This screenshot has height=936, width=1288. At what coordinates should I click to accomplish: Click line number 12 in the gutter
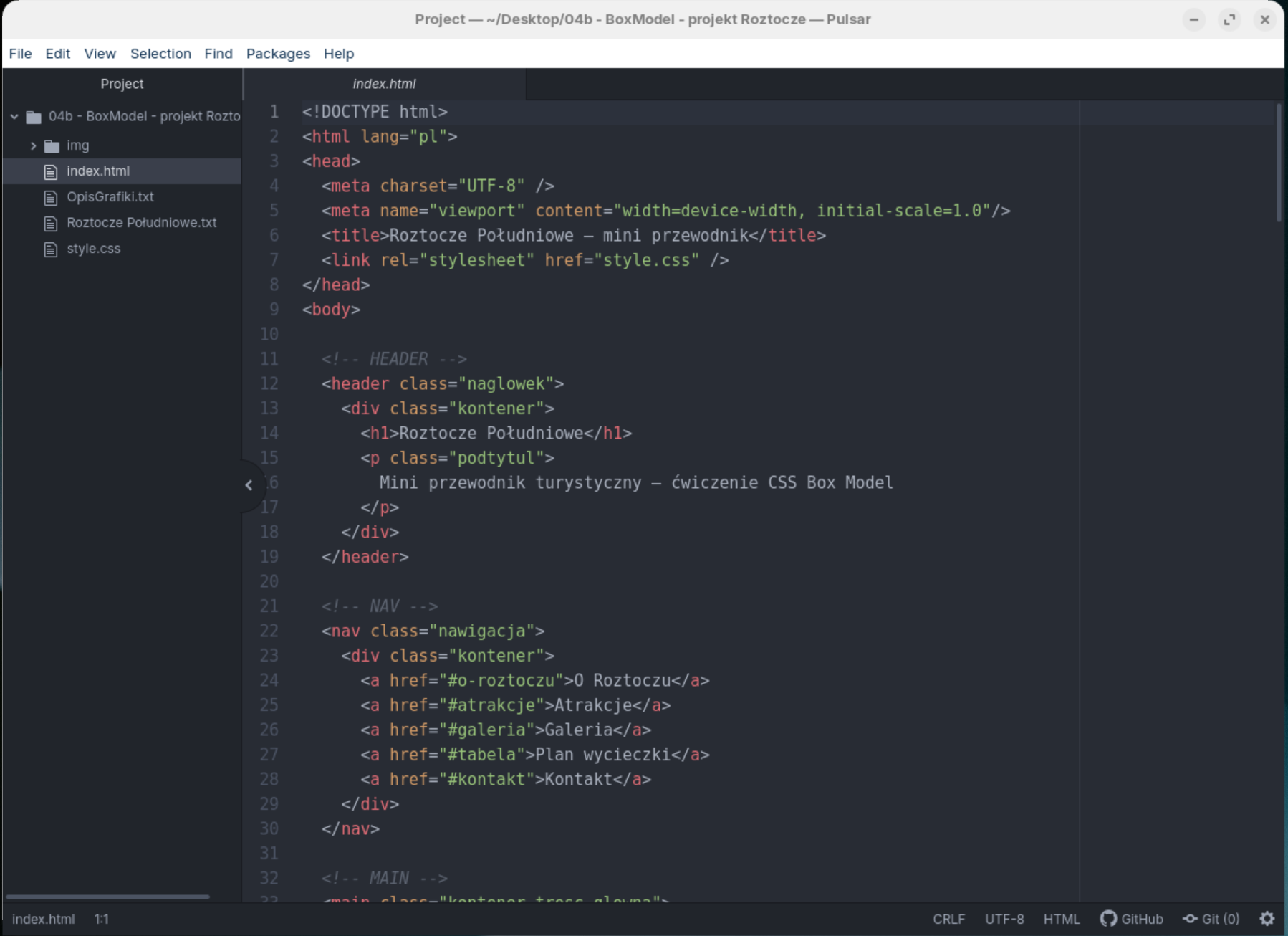click(269, 384)
